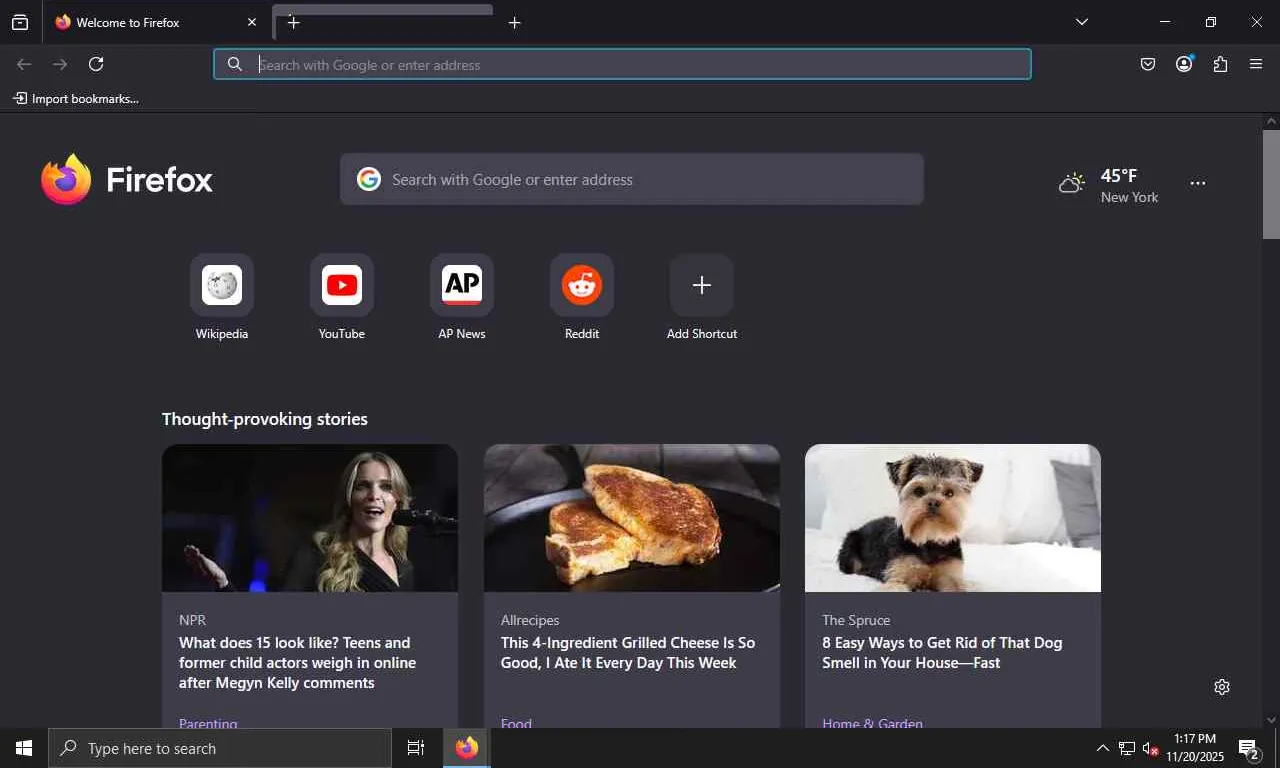The width and height of the screenshot is (1280, 768).
Task: Open the network status tray icon
Action: 1127,748
